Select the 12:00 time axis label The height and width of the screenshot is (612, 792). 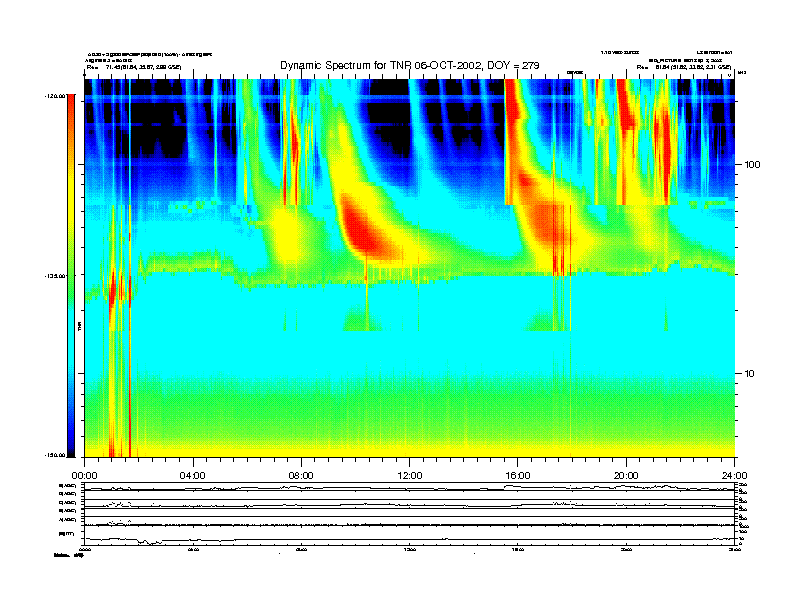tap(410, 476)
